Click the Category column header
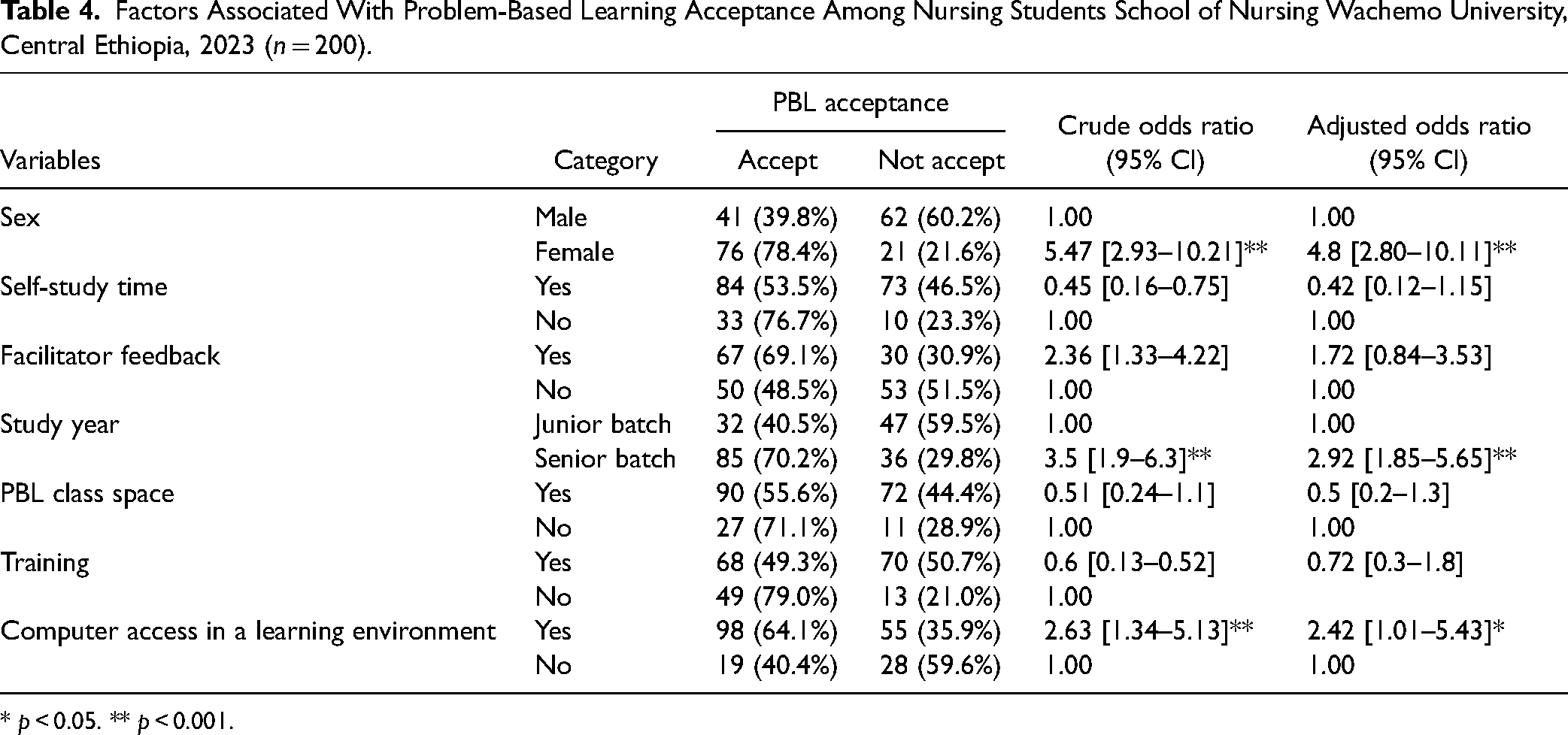Screen dimensions: 1568x735 (605, 161)
